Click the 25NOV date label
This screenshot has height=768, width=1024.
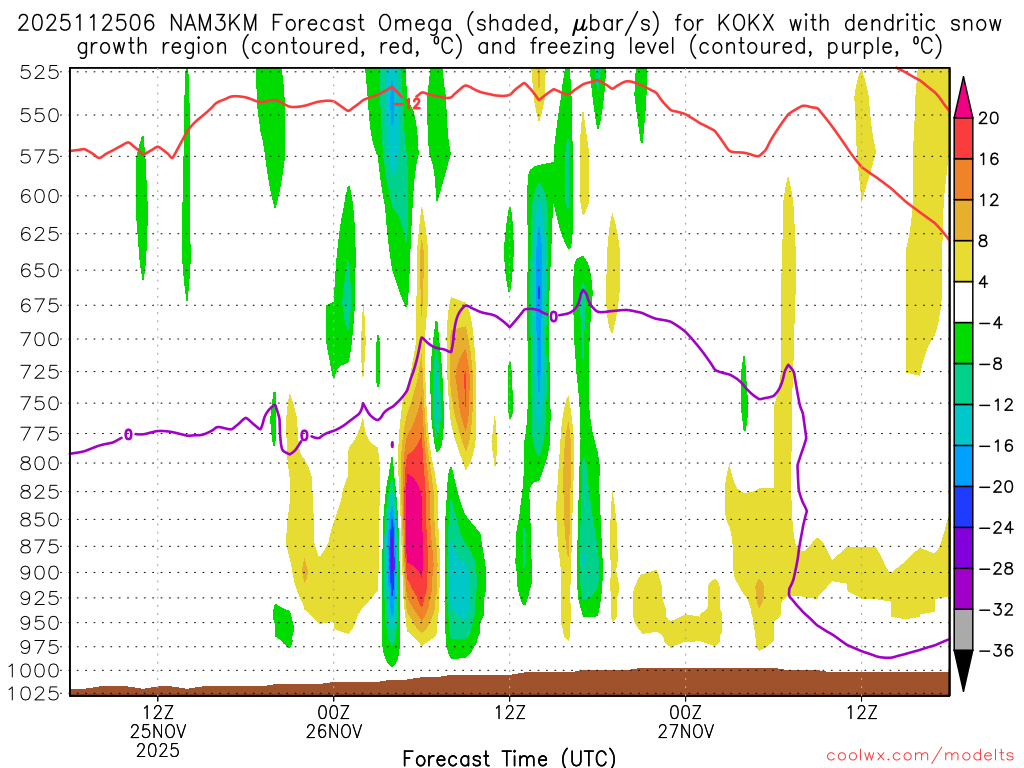[158, 731]
